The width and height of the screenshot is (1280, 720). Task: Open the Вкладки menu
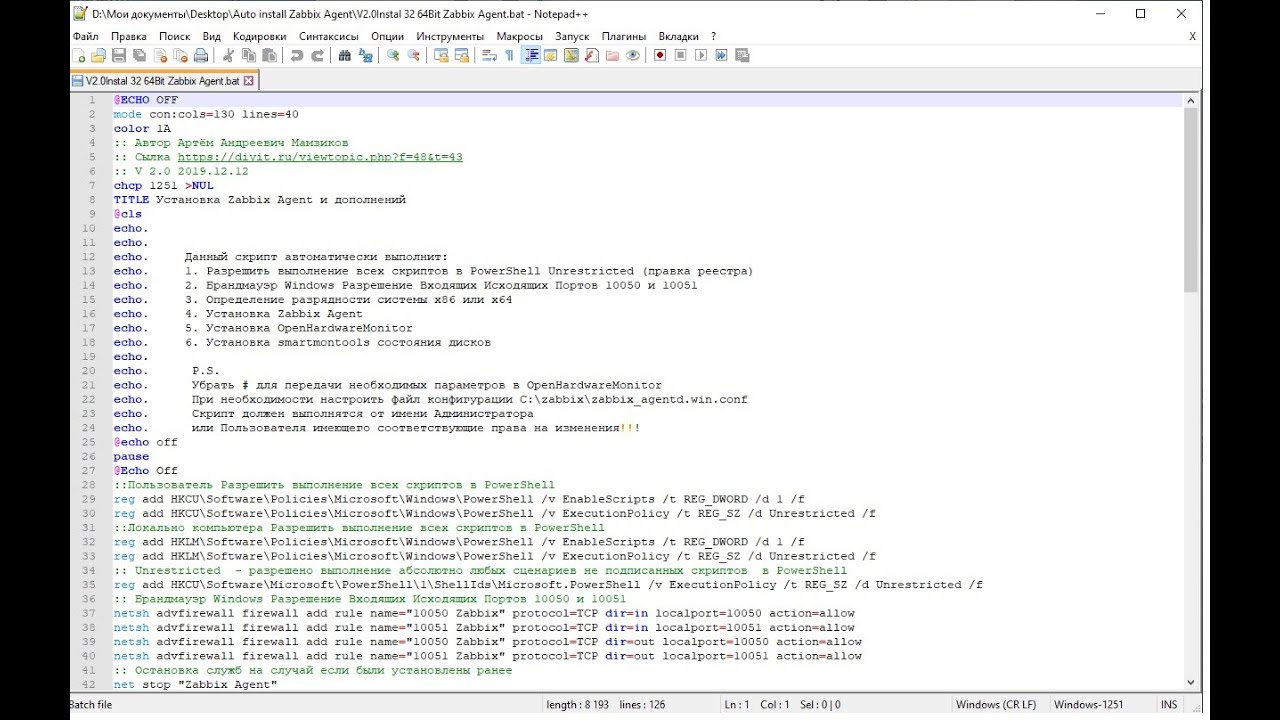[x=679, y=36]
